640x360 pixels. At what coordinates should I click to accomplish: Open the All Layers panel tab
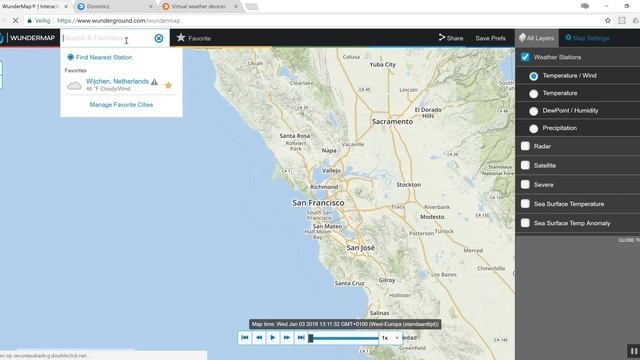point(537,38)
